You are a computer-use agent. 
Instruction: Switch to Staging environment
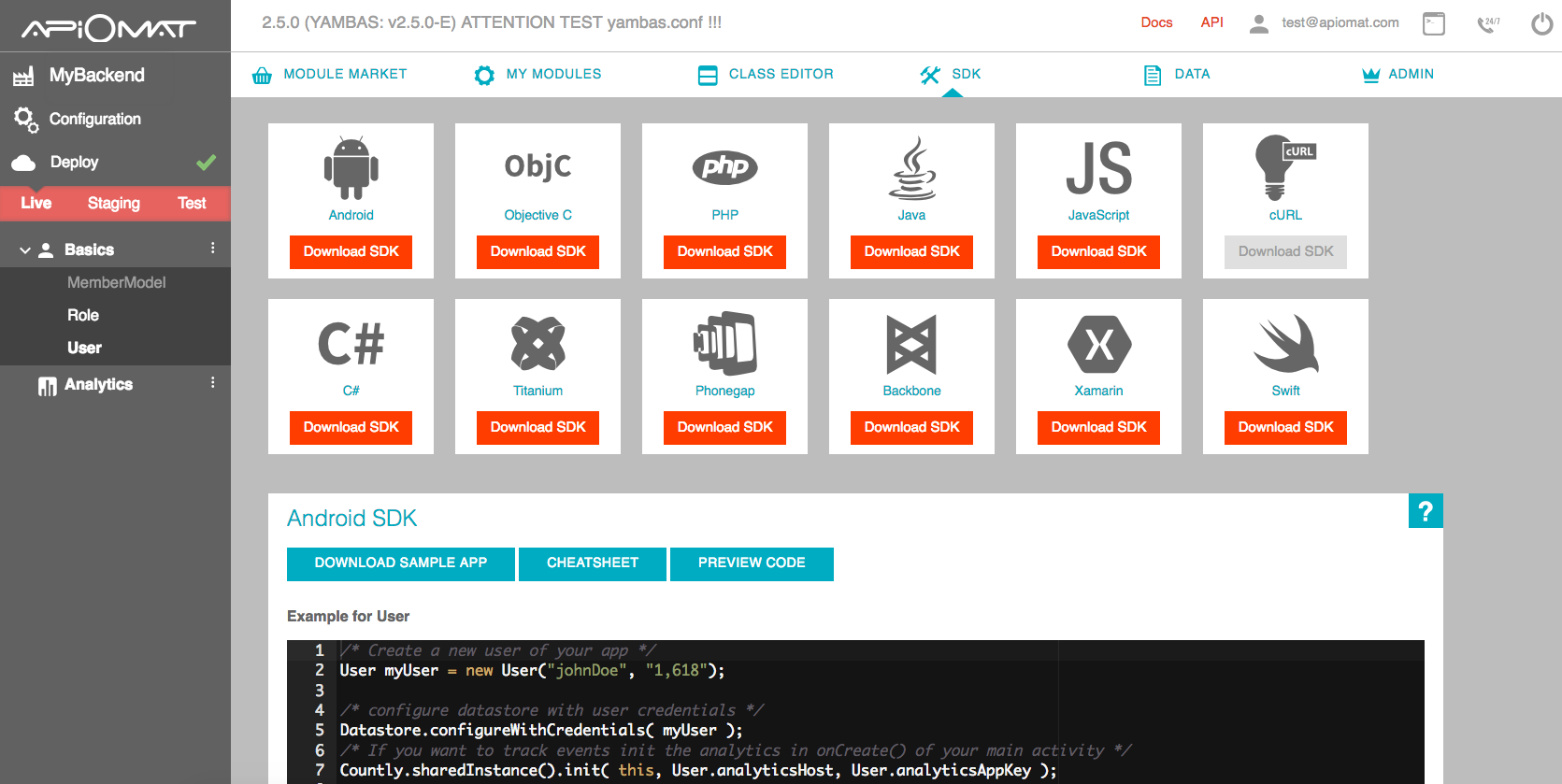click(114, 203)
